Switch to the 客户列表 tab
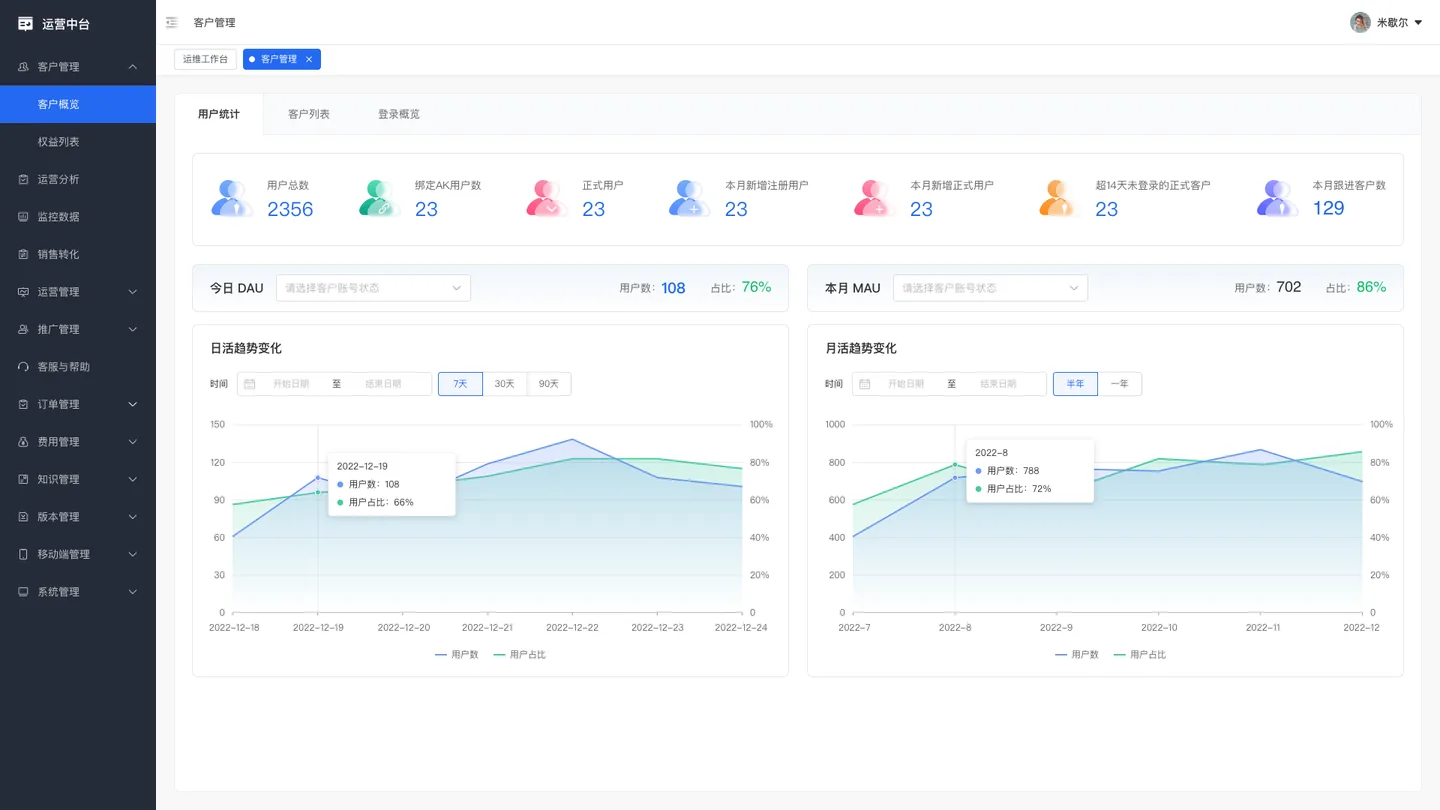 click(309, 114)
